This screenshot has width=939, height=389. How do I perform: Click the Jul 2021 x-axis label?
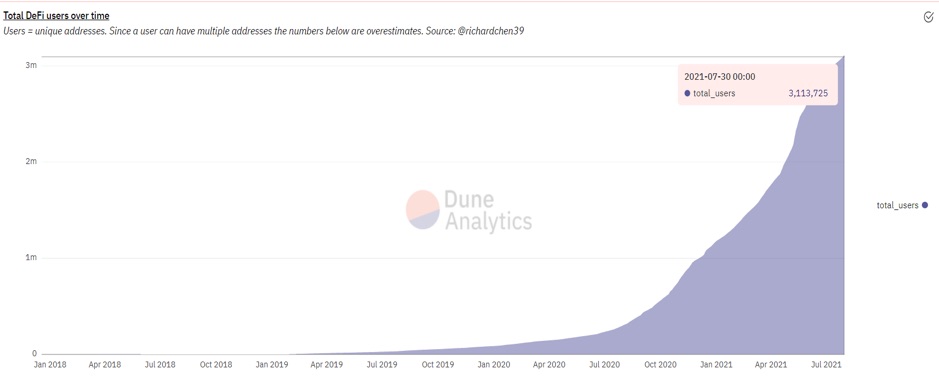(826, 364)
